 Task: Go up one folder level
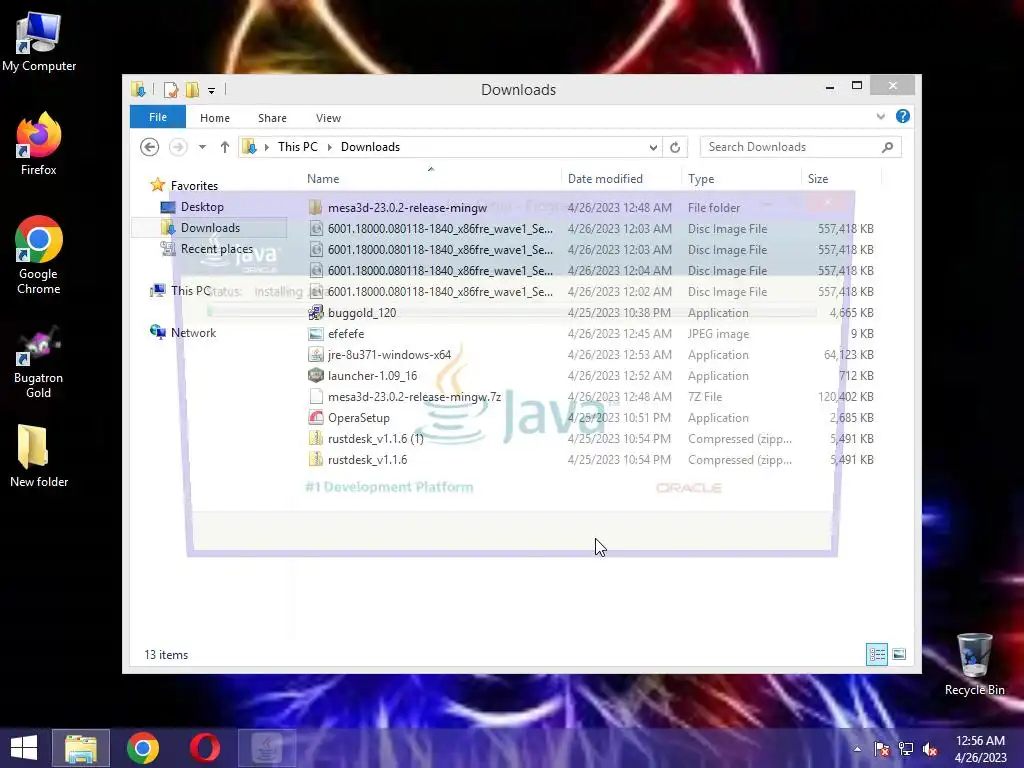tap(225, 147)
